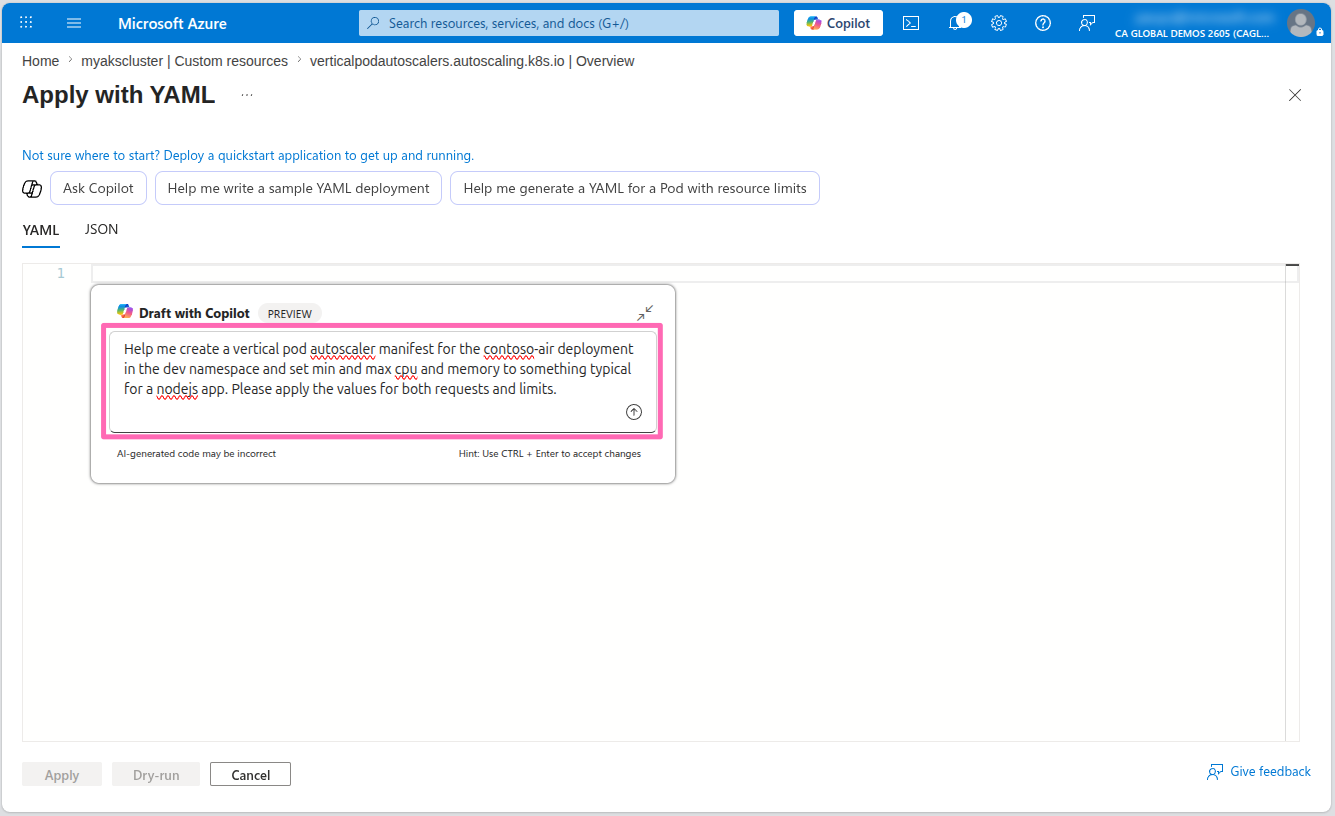Navigate to Home breadcrumb
This screenshot has width=1335, height=816.
[41, 61]
